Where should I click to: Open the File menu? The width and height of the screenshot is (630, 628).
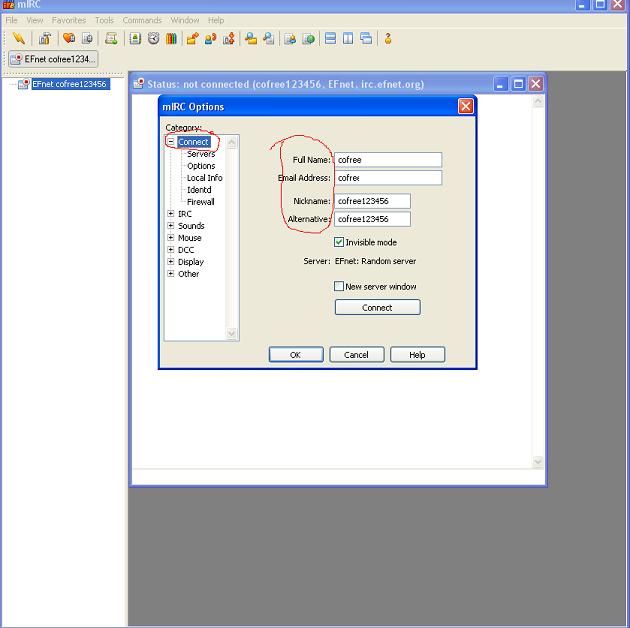(x=12, y=20)
